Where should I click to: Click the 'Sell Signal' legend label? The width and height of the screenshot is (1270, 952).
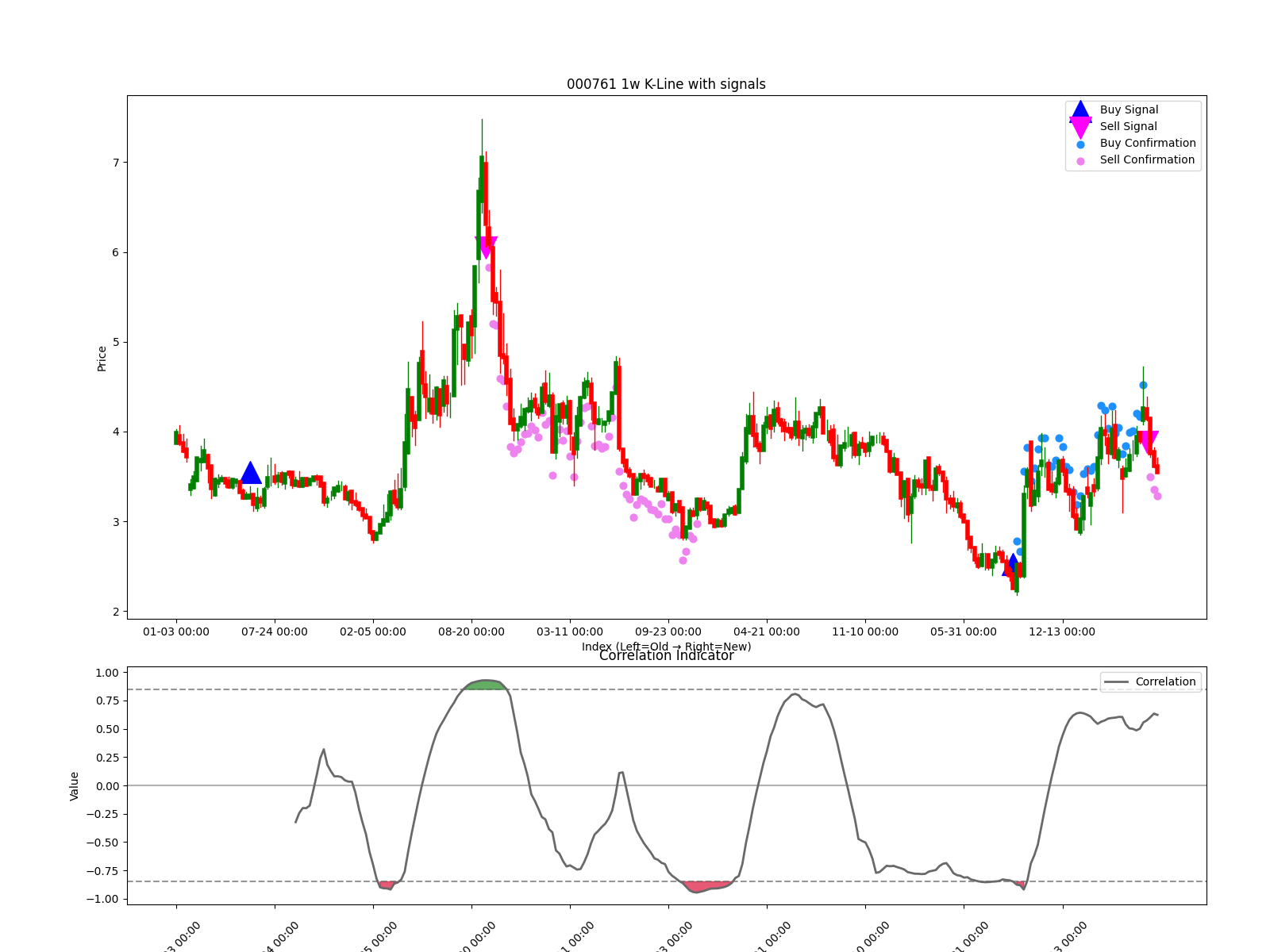click(x=1128, y=127)
